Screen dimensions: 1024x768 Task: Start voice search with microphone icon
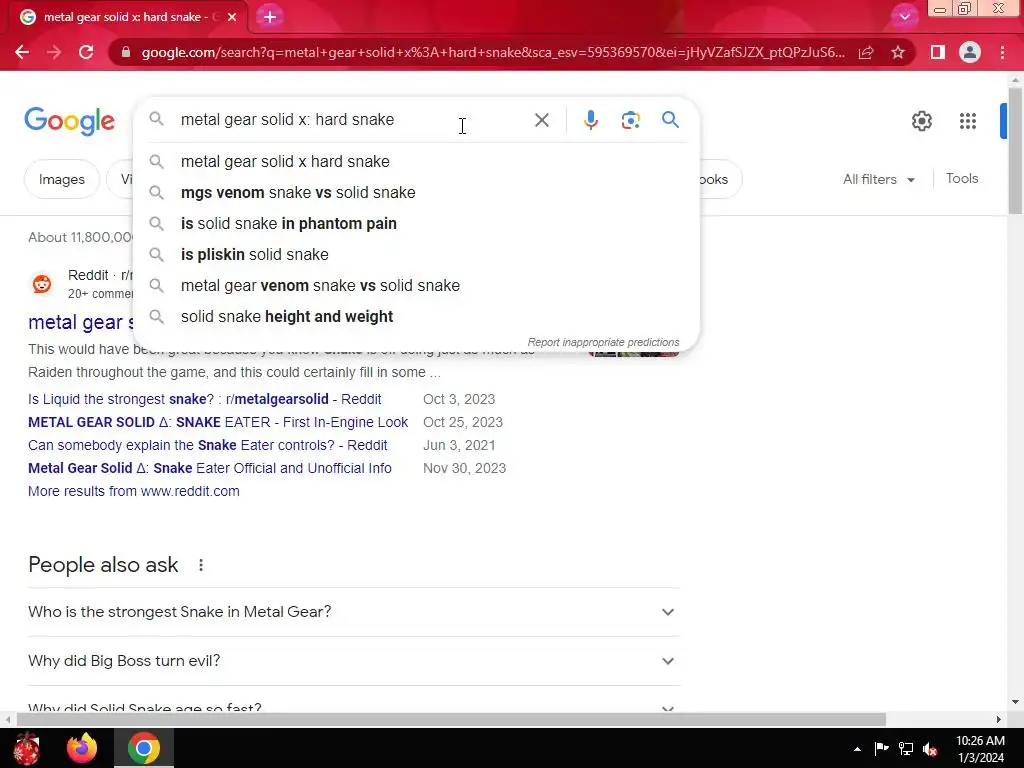tap(590, 120)
